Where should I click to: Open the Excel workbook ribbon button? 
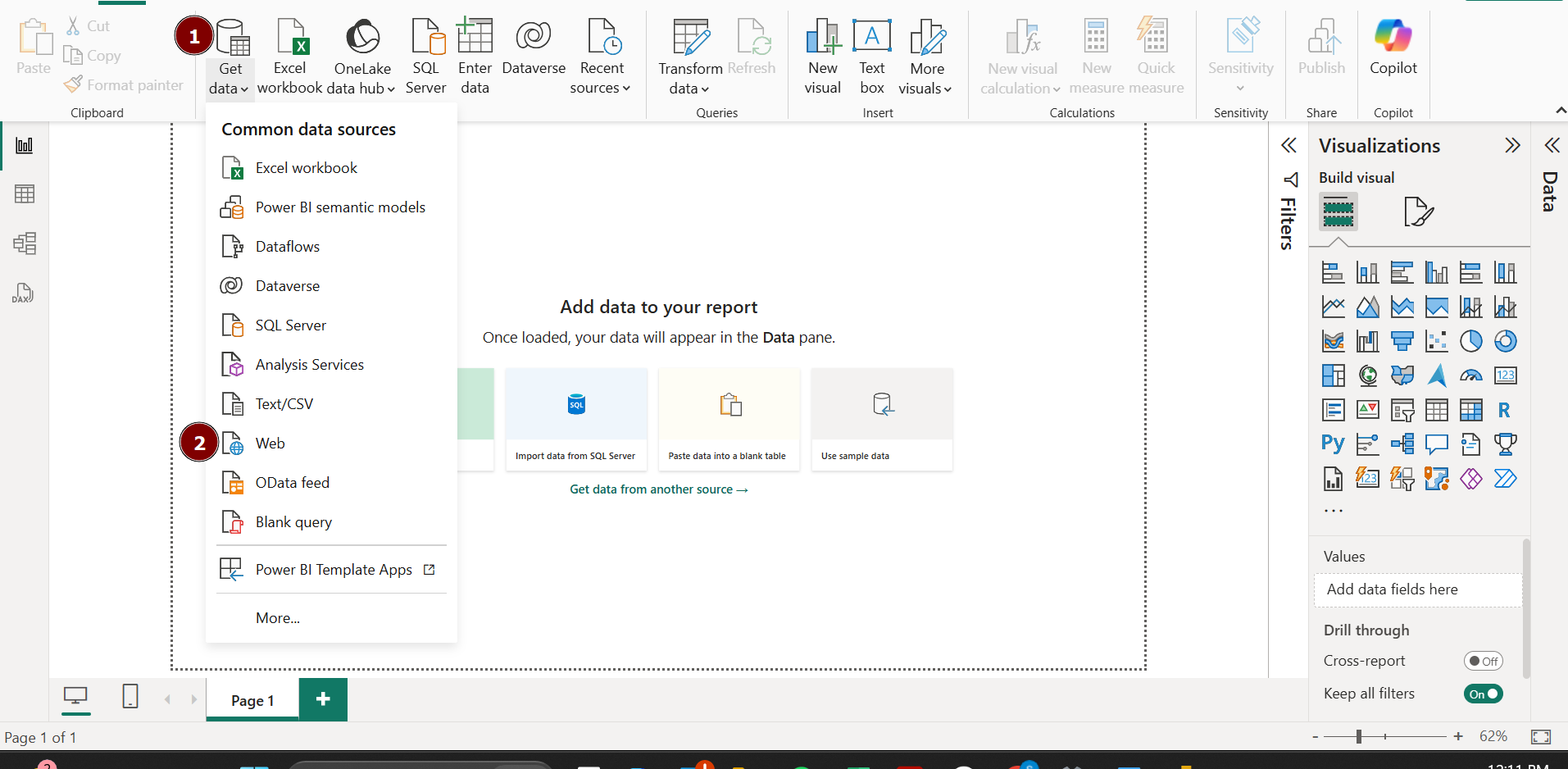point(289,56)
